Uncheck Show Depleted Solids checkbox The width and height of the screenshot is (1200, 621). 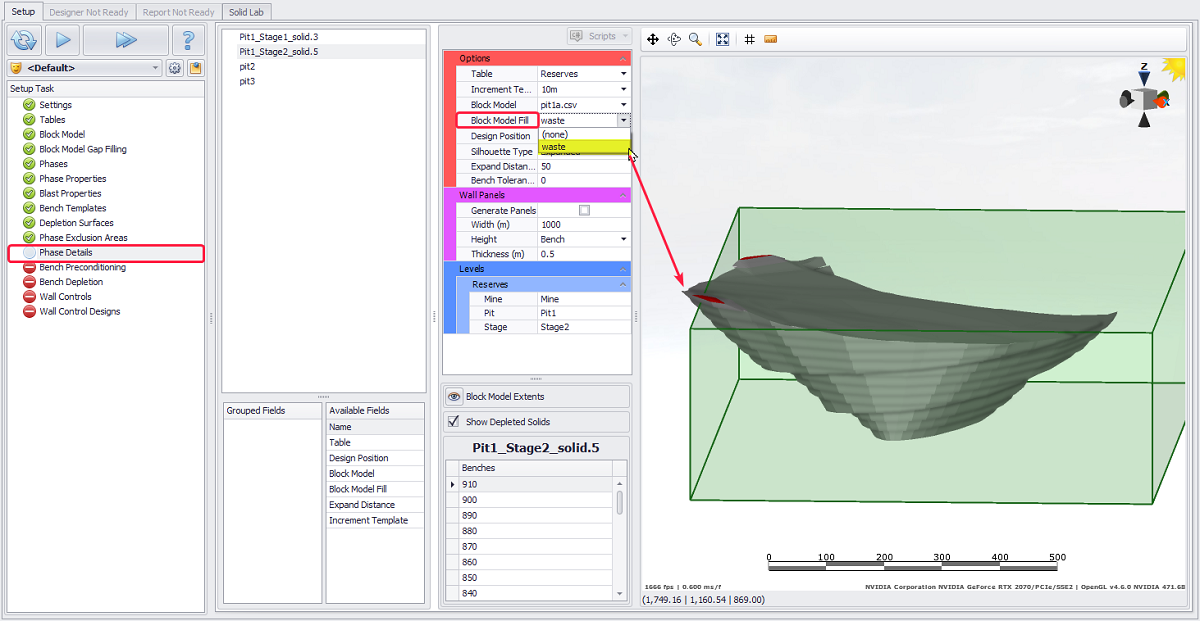(453, 422)
